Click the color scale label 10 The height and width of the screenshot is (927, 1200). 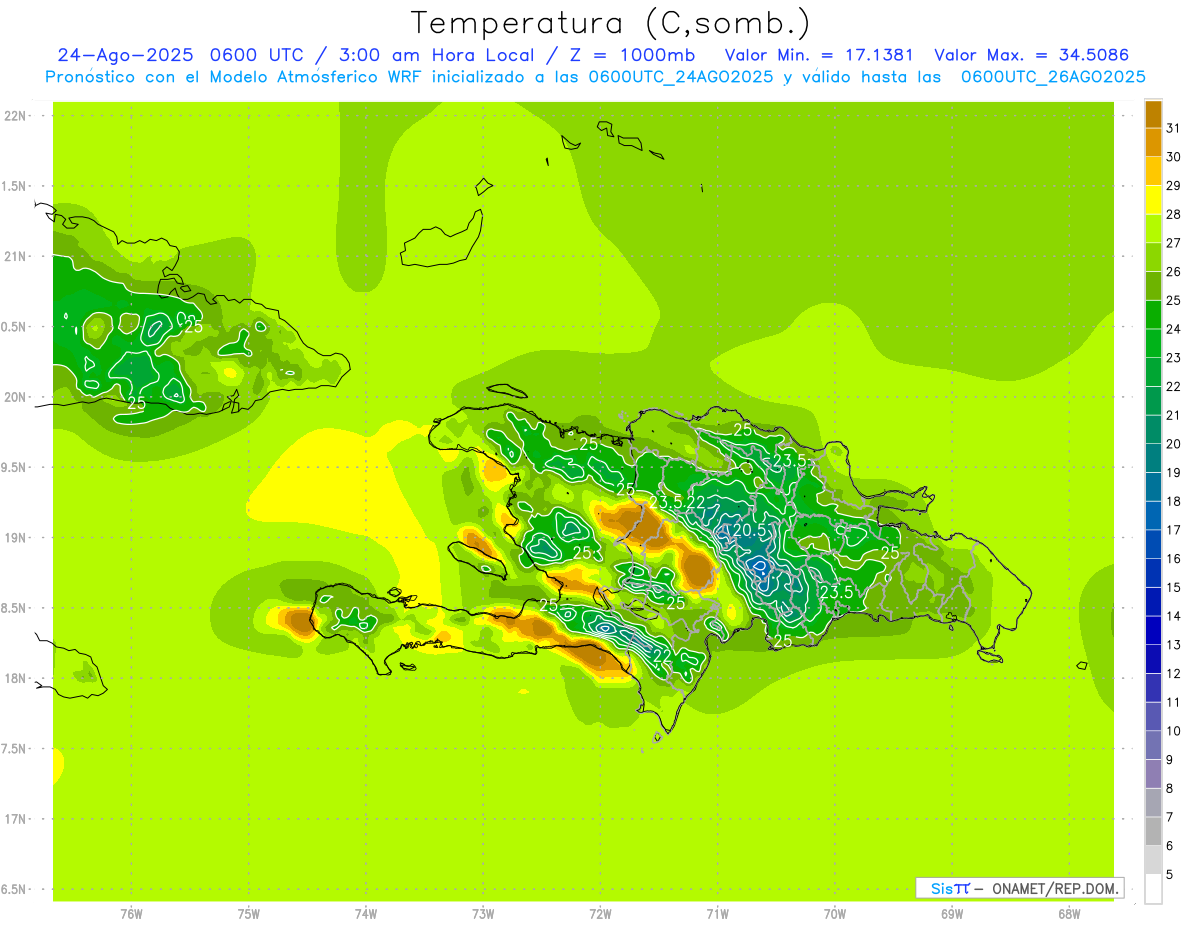pyautogui.click(x=1173, y=731)
